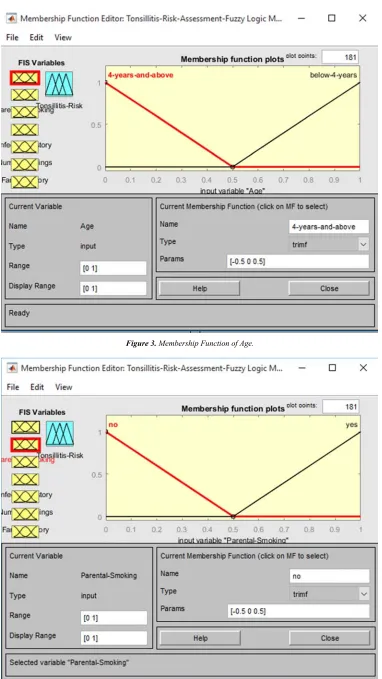
Task: Click 'Figure 3. Membership Function of Age' caption
Action: [x=189, y=343]
